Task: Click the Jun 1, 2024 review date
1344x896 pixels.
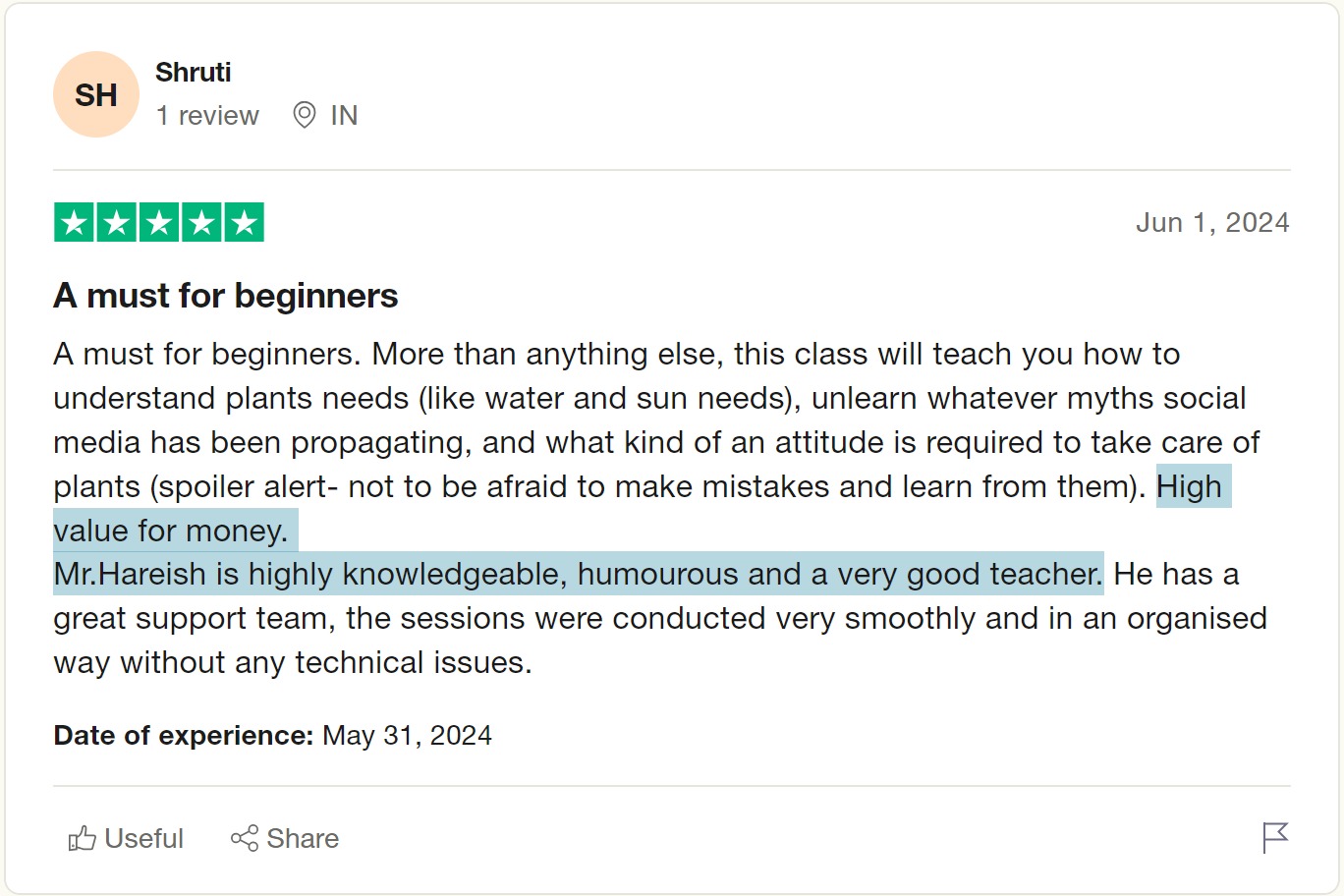Action: click(x=1211, y=223)
